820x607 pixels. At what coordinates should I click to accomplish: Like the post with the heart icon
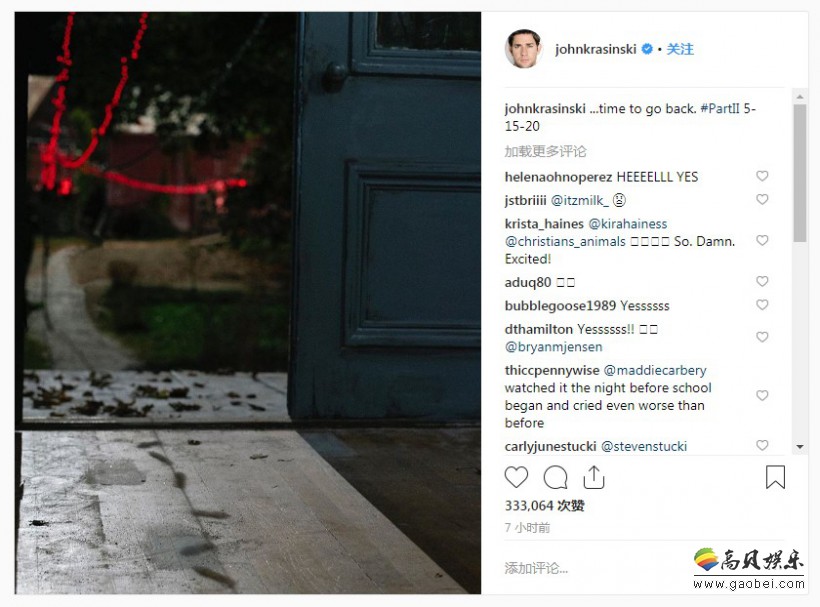click(516, 477)
